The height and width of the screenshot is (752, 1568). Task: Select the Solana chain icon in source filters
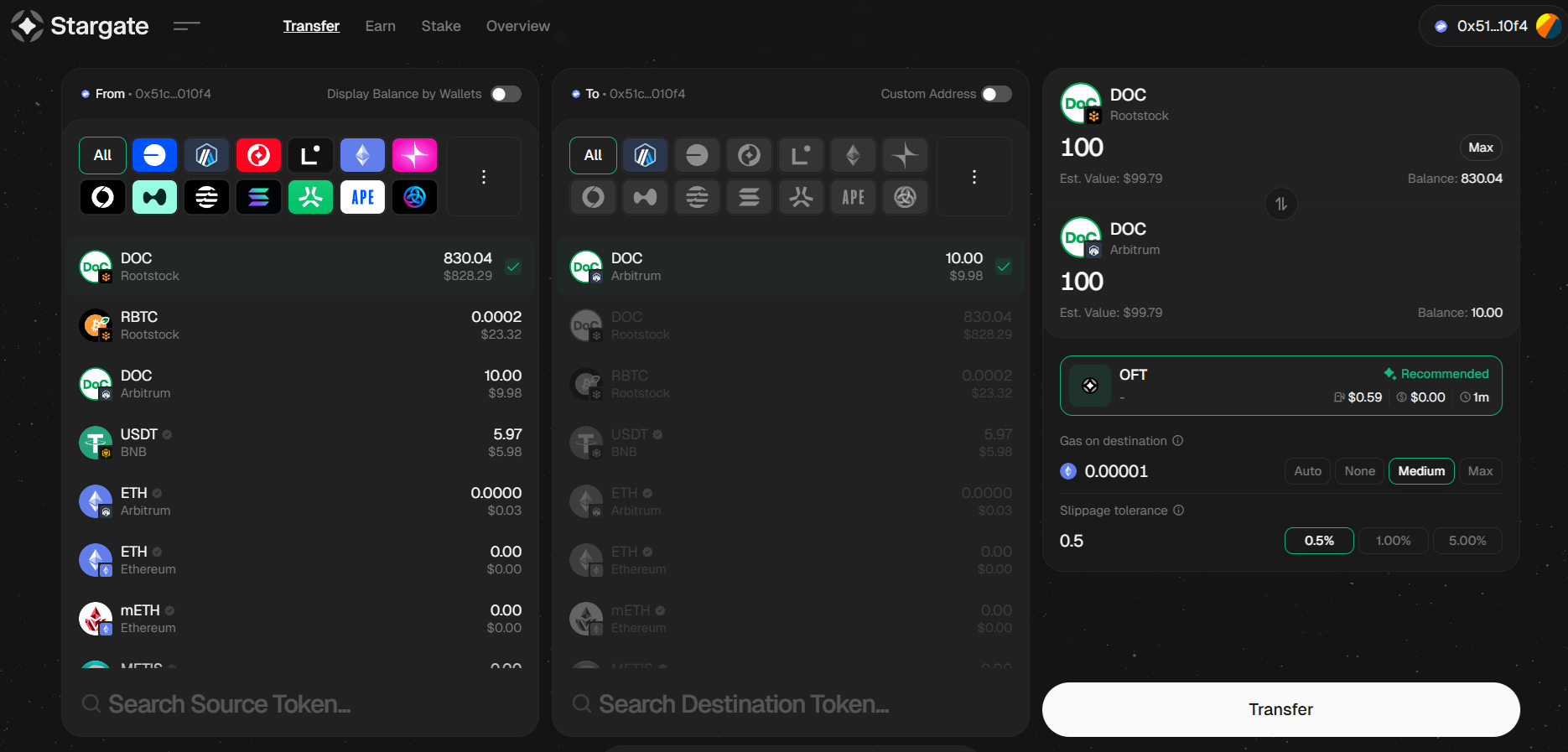(x=258, y=197)
